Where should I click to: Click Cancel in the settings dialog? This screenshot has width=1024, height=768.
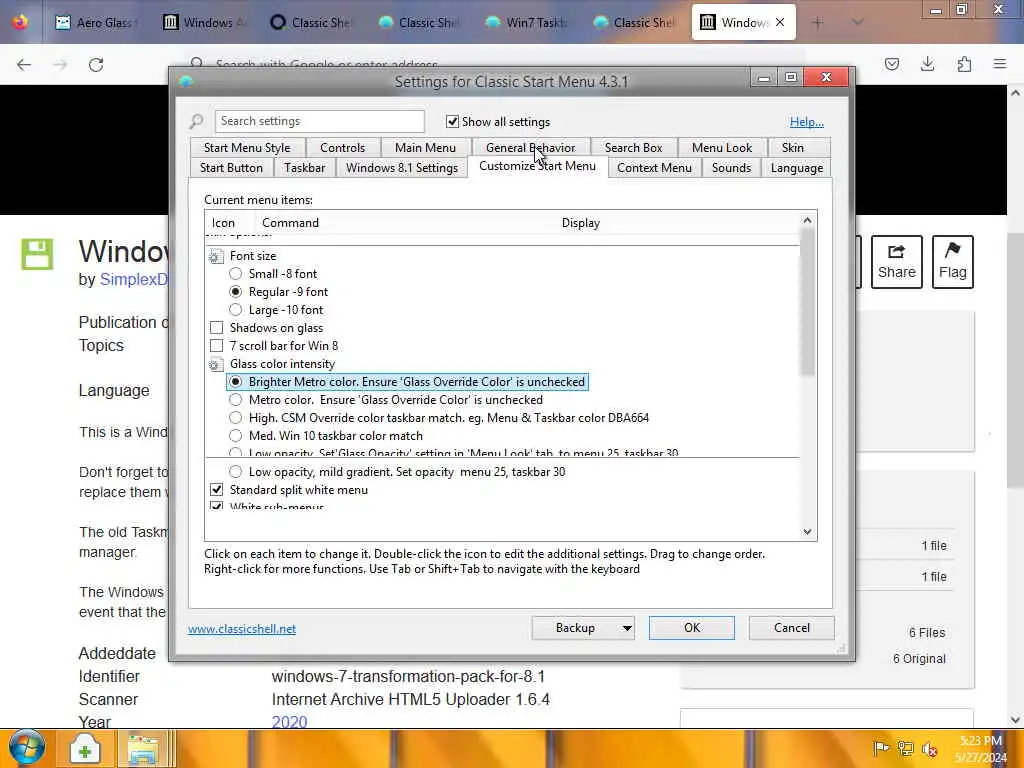pos(792,628)
